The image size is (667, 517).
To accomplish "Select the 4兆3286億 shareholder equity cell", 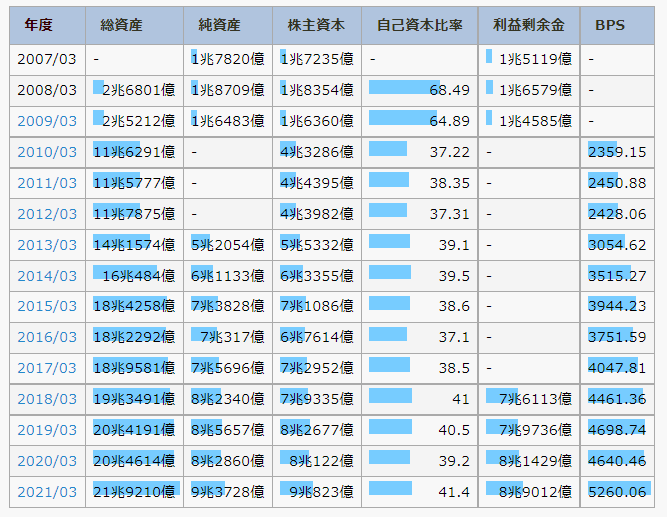I will coord(317,152).
